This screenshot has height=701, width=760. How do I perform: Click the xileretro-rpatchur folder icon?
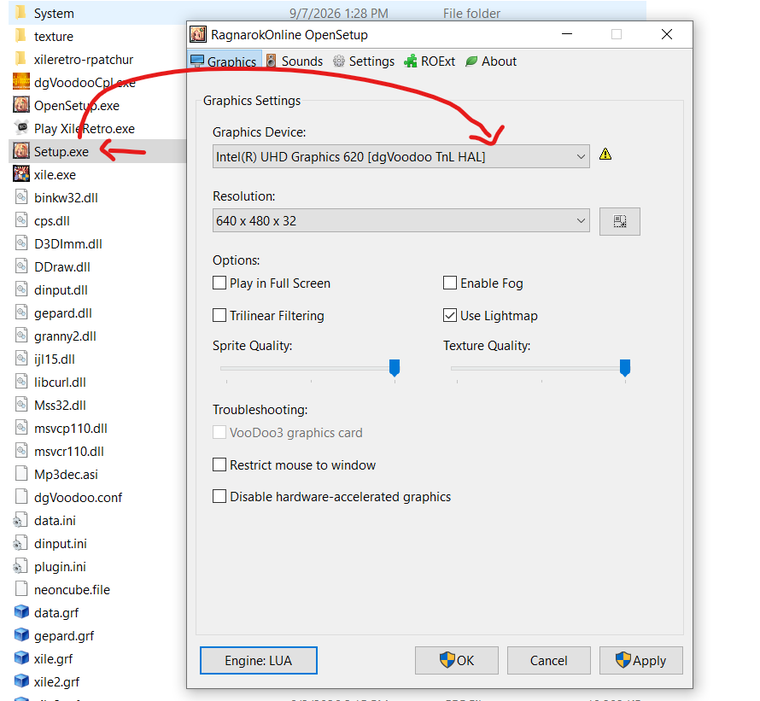[x=21, y=59]
